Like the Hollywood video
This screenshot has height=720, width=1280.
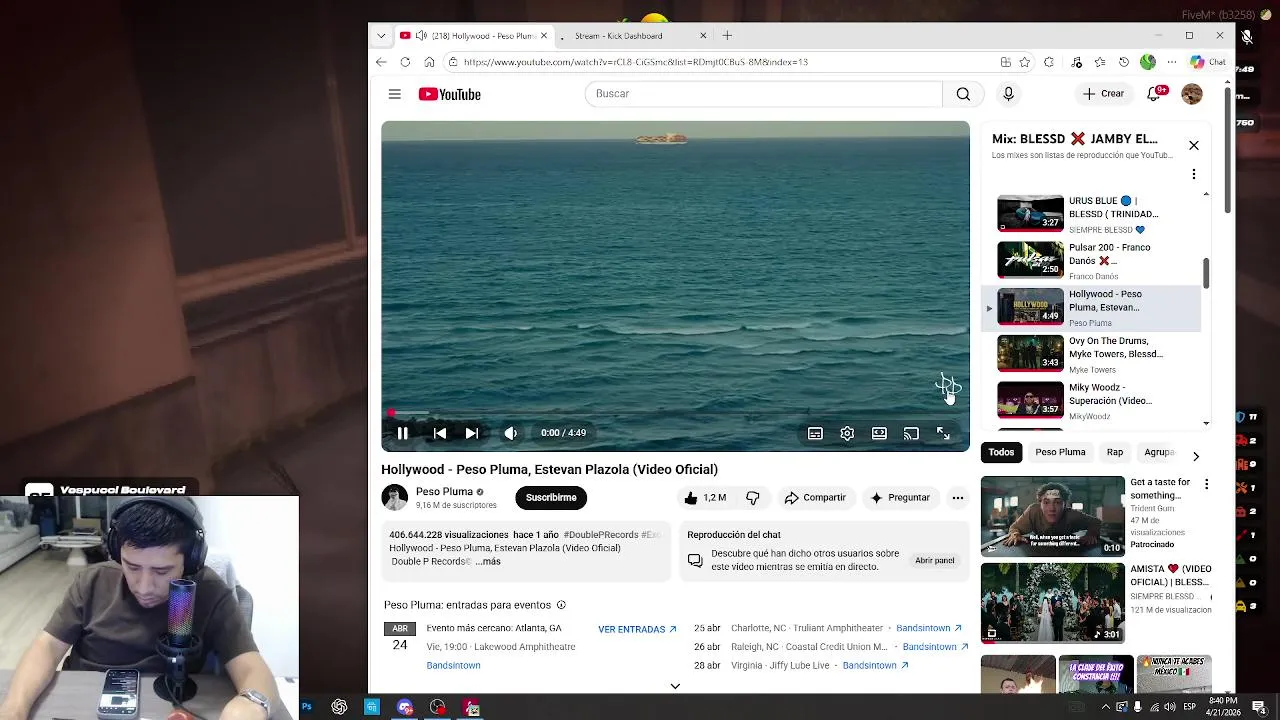[705, 498]
